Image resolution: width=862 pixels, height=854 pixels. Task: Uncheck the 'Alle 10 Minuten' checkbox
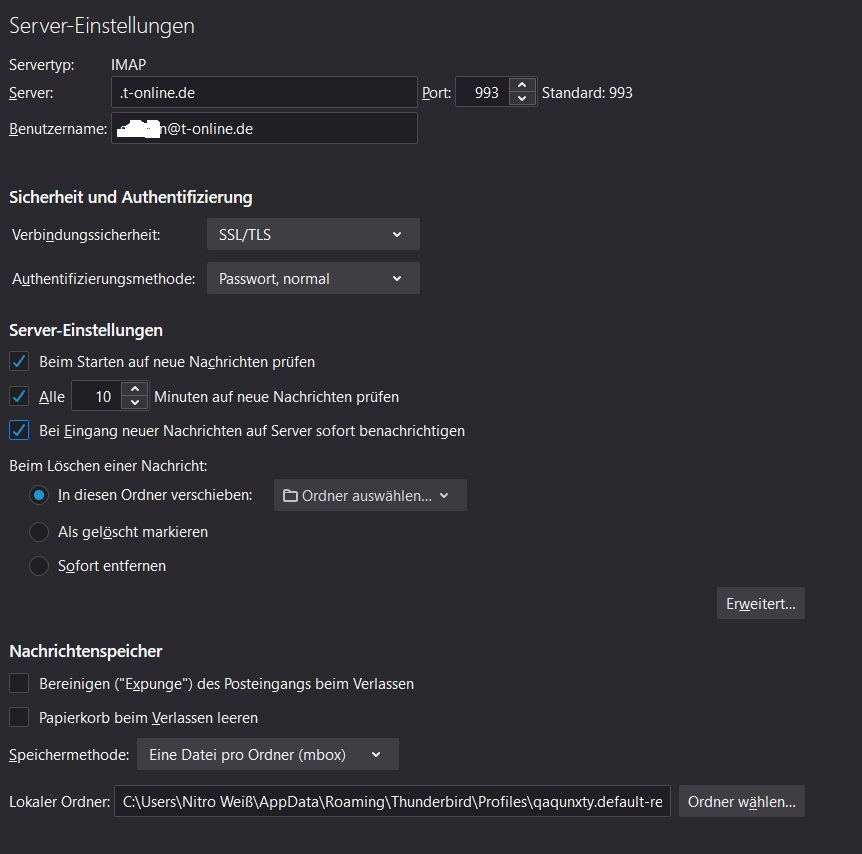click(x=18, y=396)
